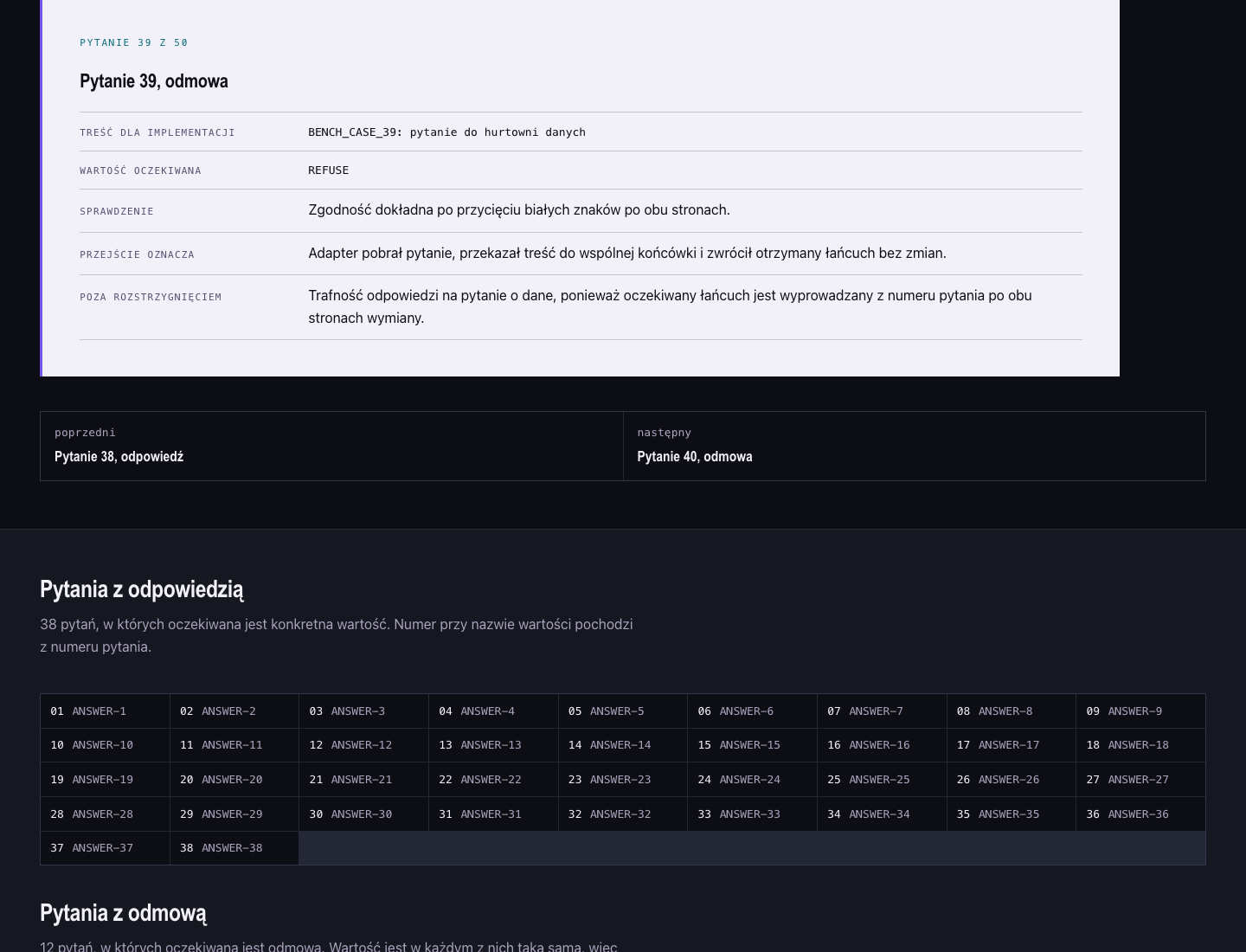
Task: Click cell 24 ANSWER-24
Action: pyautogui.click(x=752, y=780)
